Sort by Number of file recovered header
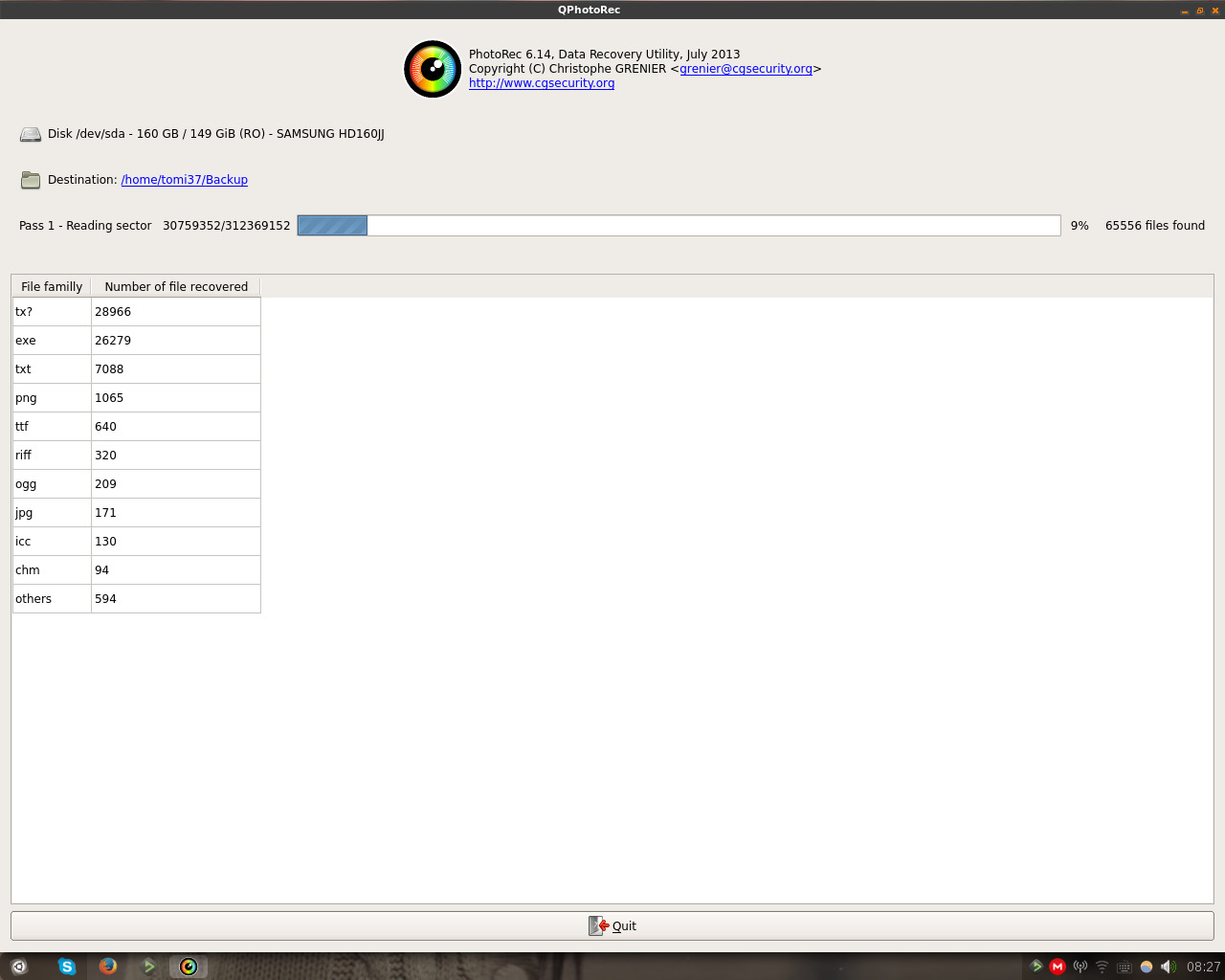 click(x=176, y=286)
